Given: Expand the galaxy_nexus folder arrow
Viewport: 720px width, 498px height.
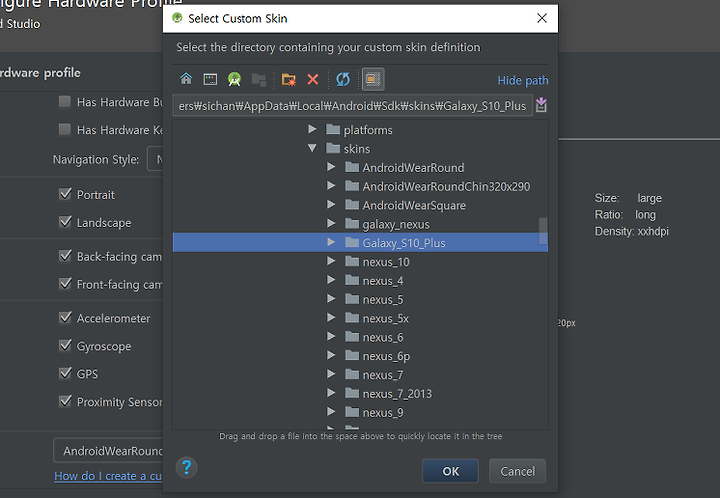Looking at the screenshot, I should [331, 224].
